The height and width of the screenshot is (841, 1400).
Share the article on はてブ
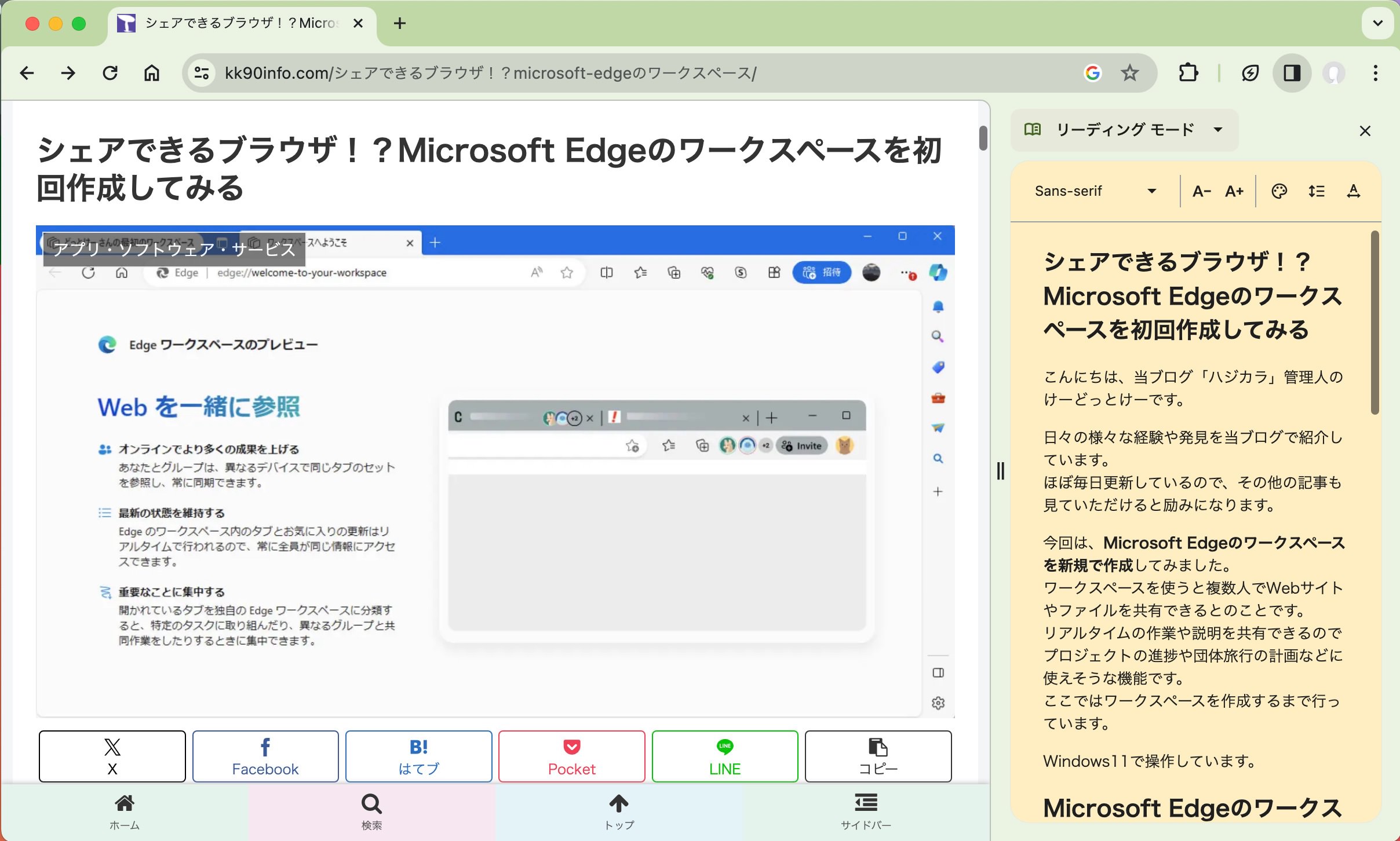click(418, 756)
